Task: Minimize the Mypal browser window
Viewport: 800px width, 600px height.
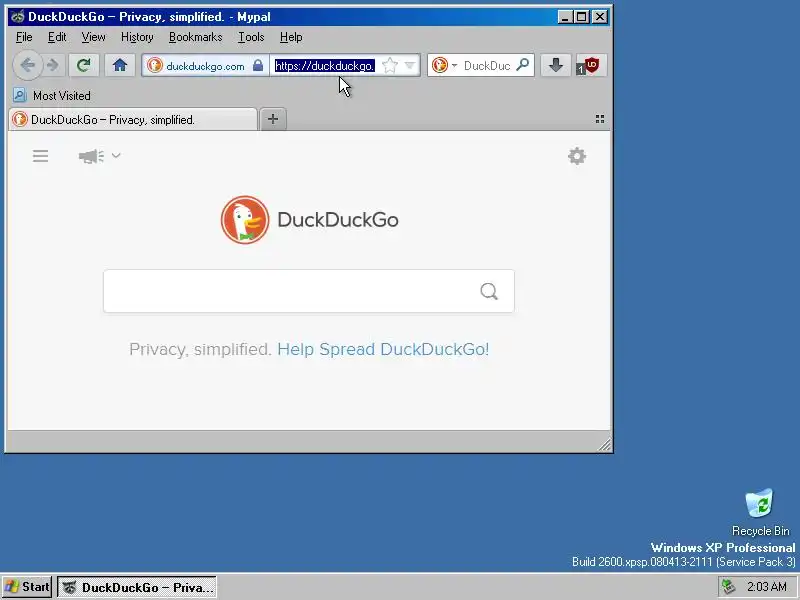Action: [564, 17]
